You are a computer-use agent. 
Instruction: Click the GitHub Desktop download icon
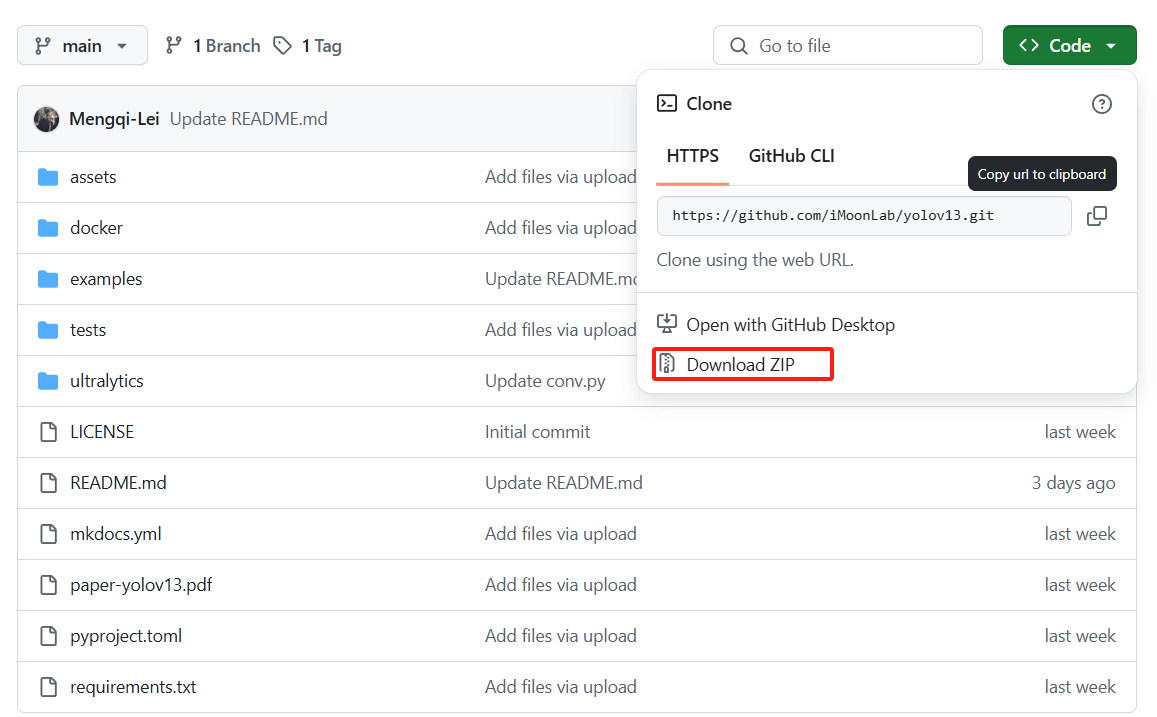tap(667, 323)
